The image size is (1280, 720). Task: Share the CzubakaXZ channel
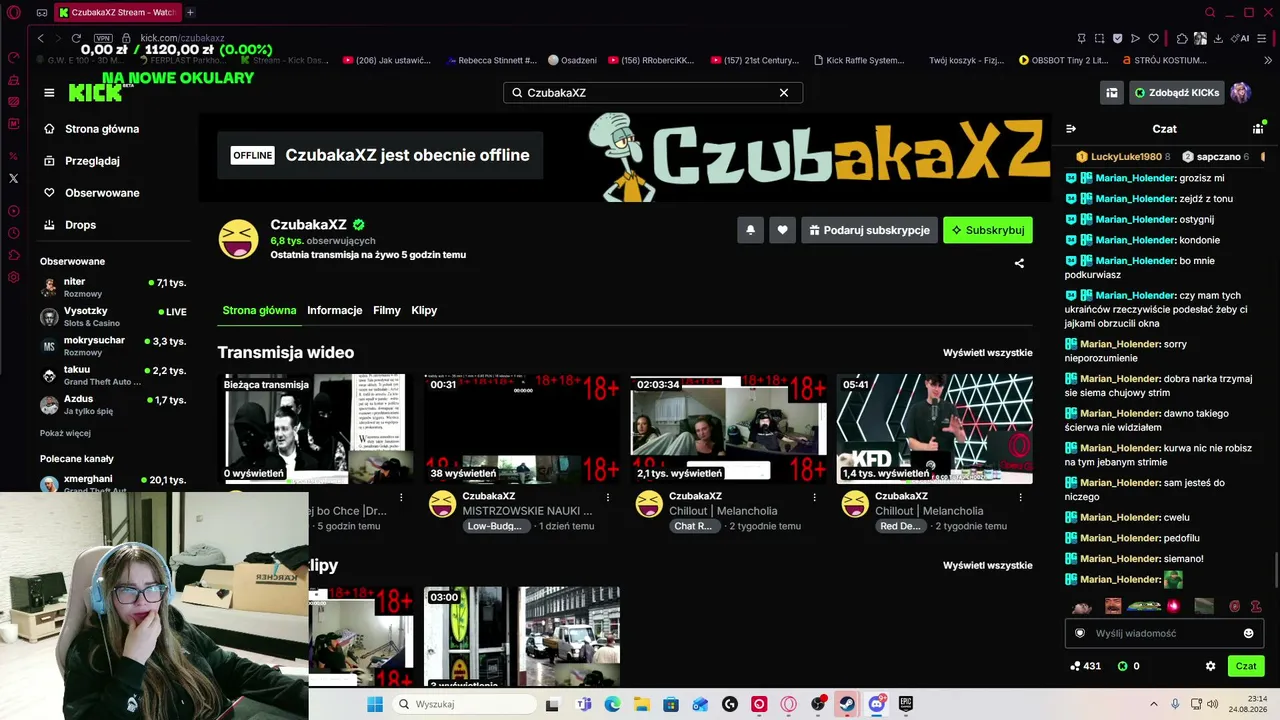(x=1019, y=264)
